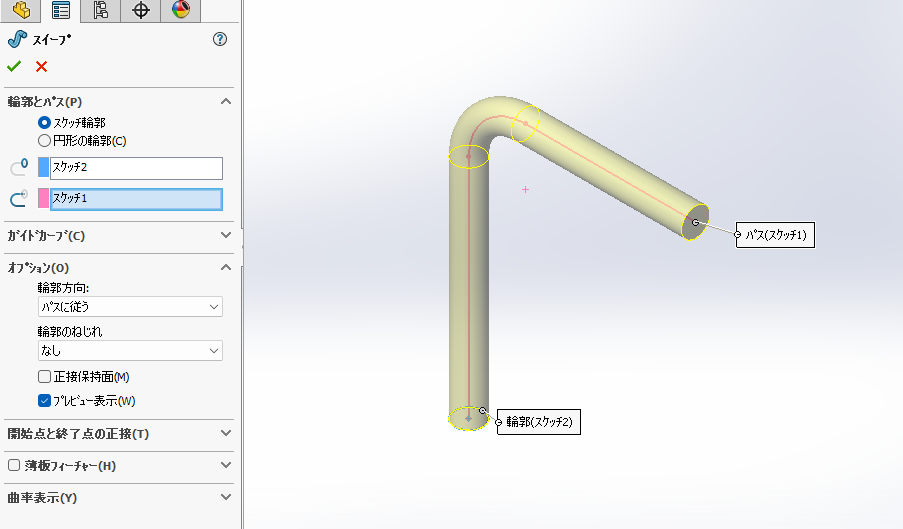Click the blue profile color swatch
The width and height of the screenshot is (903, 529).
pos(43,167)
